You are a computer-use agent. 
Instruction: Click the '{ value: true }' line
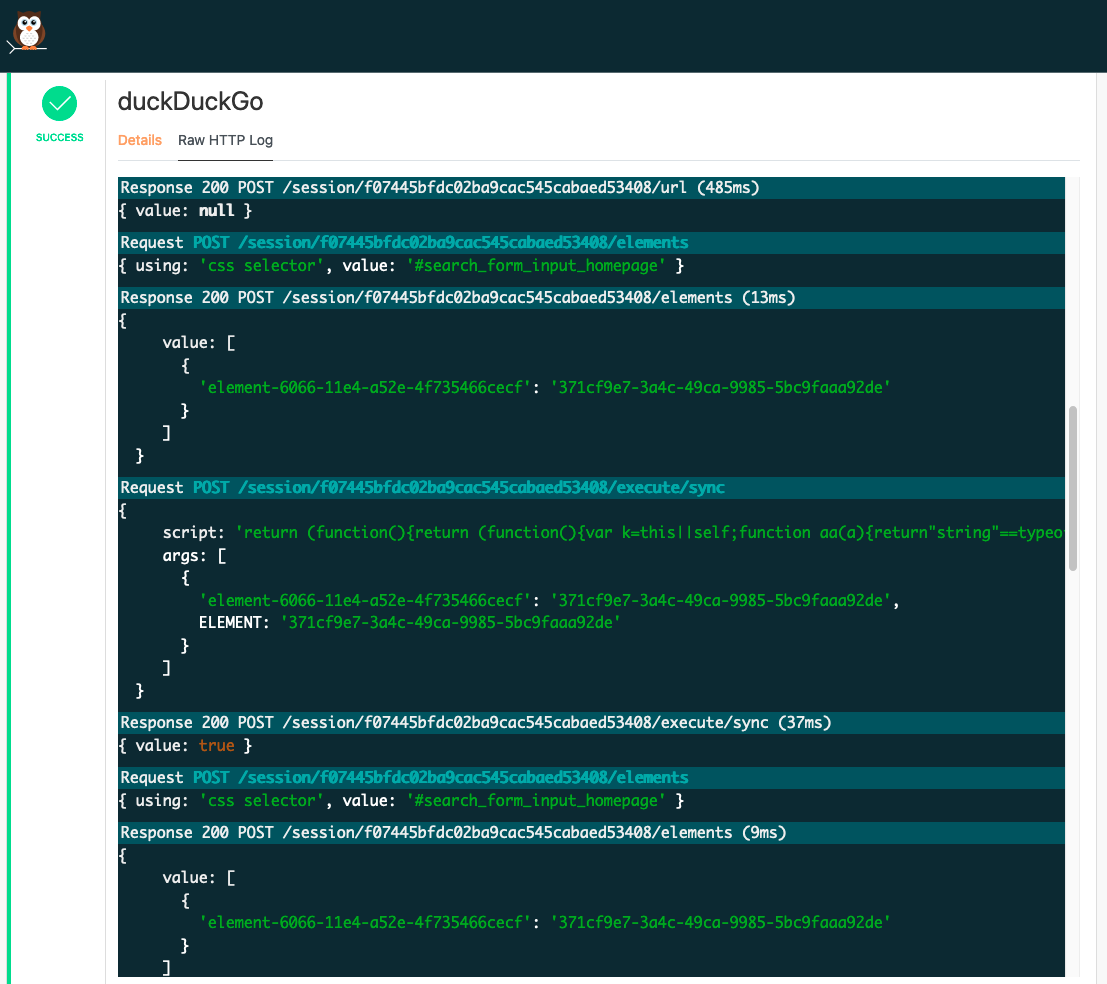[x=186, y=746]
